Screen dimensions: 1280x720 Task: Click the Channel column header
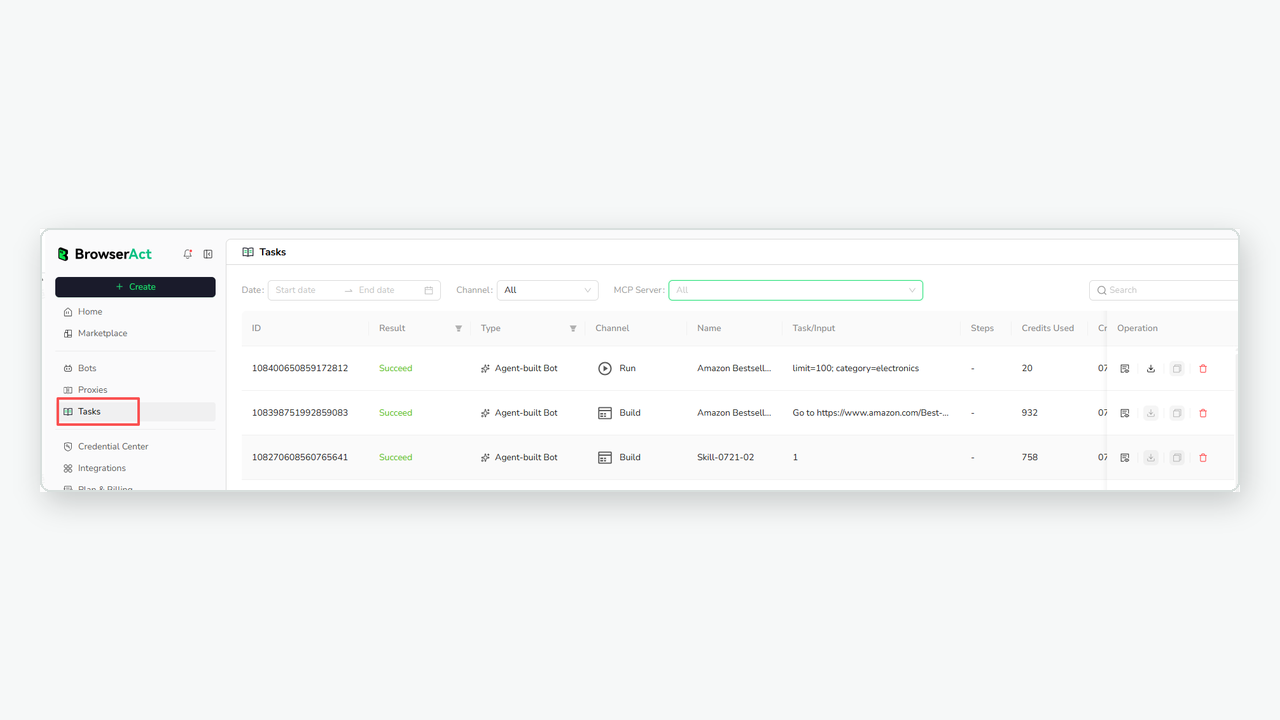[612, 328]
